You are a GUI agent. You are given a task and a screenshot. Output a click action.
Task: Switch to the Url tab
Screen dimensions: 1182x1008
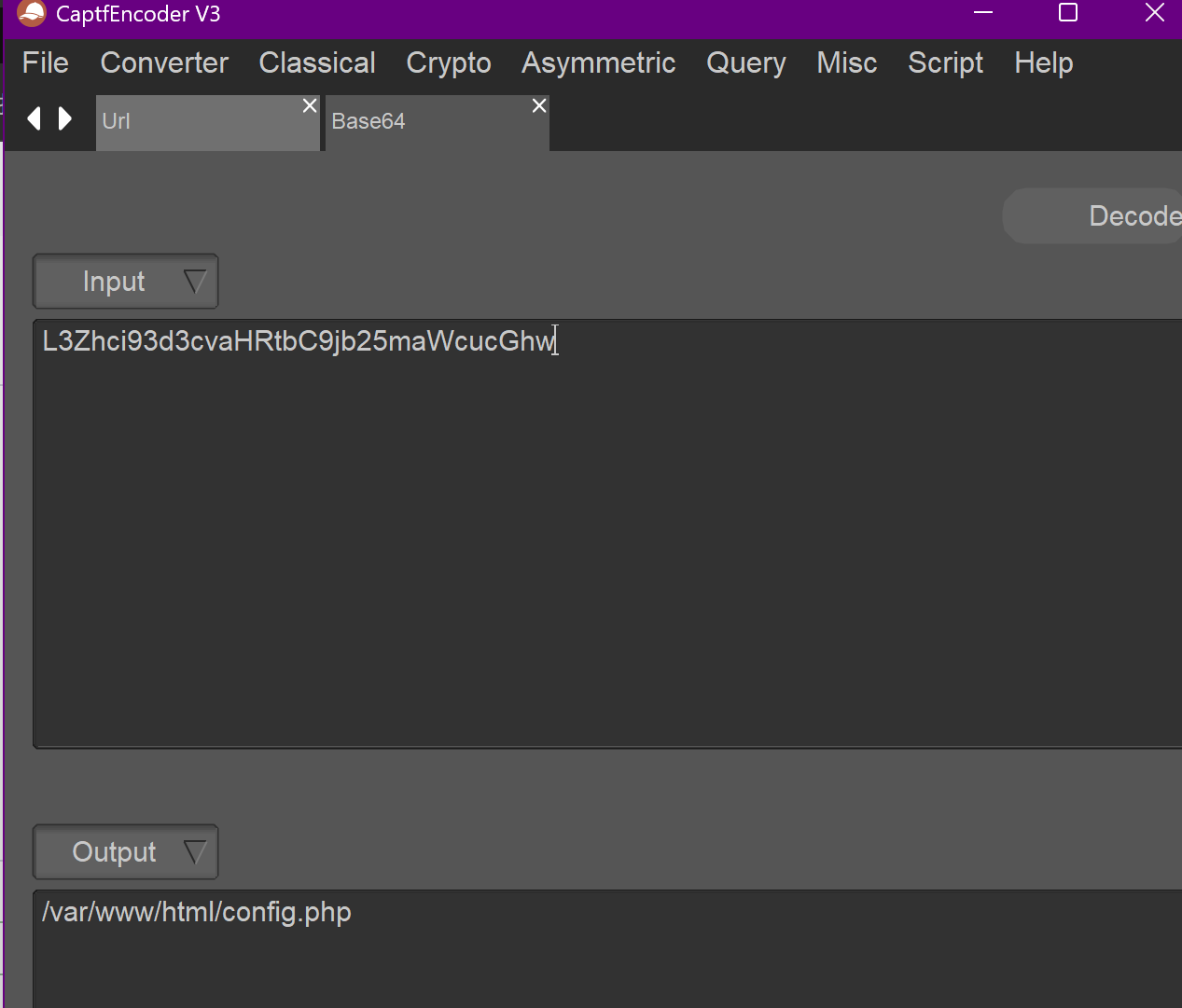[x=196, y=122]
